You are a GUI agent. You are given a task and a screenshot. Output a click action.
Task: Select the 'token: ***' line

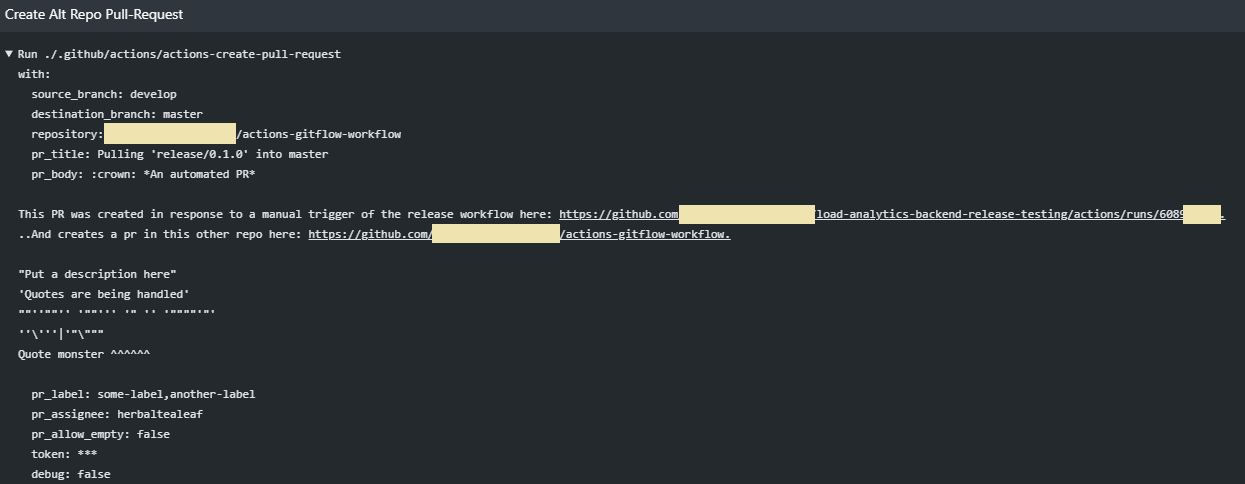coord(64,454)
